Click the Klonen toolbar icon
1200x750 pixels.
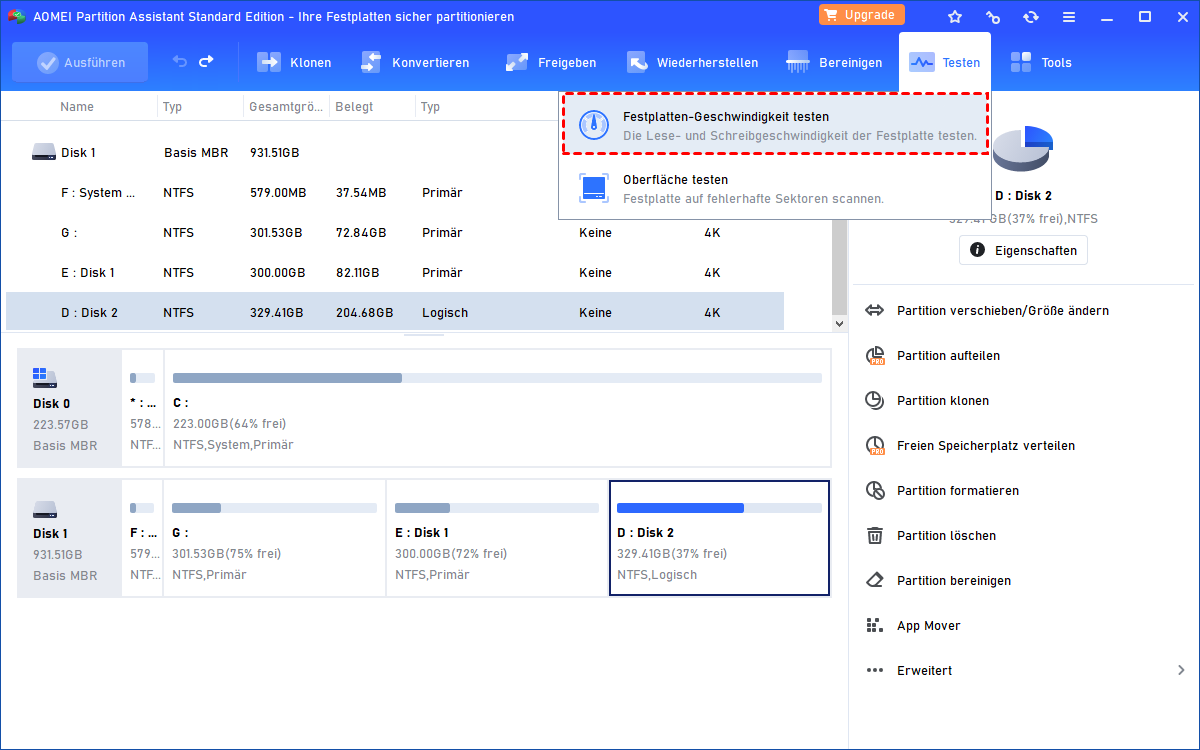click(x=269, y=62)
